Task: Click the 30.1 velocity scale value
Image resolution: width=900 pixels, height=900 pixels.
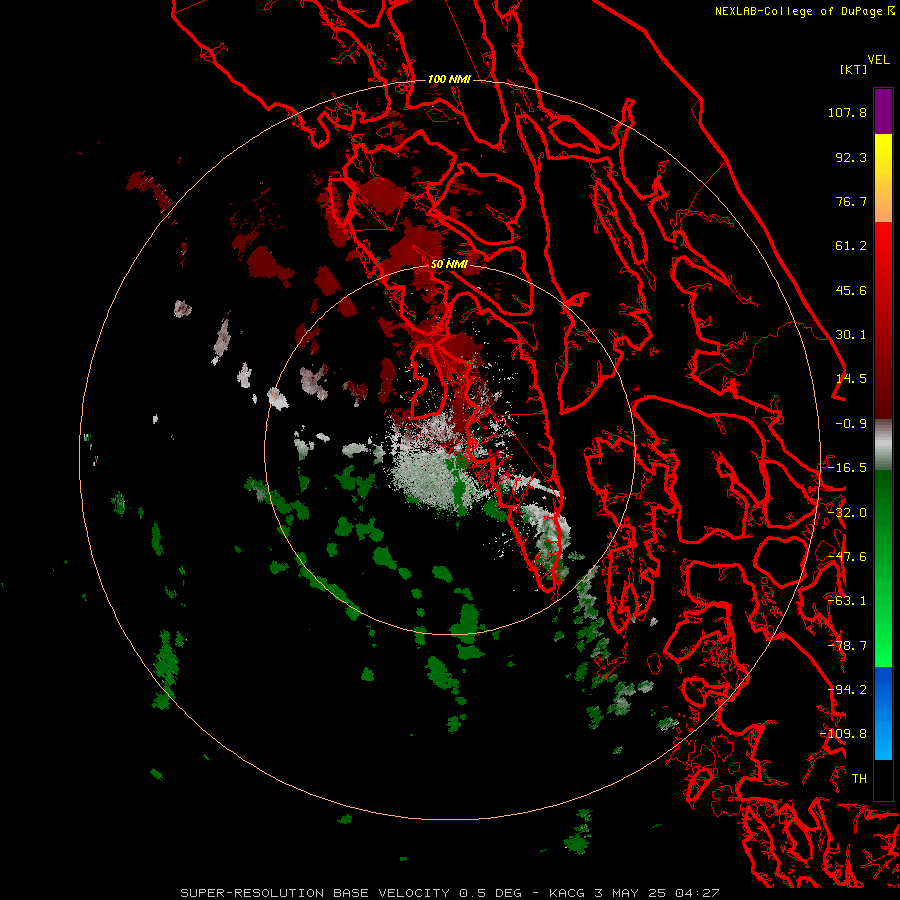Action: pos(851,335)
